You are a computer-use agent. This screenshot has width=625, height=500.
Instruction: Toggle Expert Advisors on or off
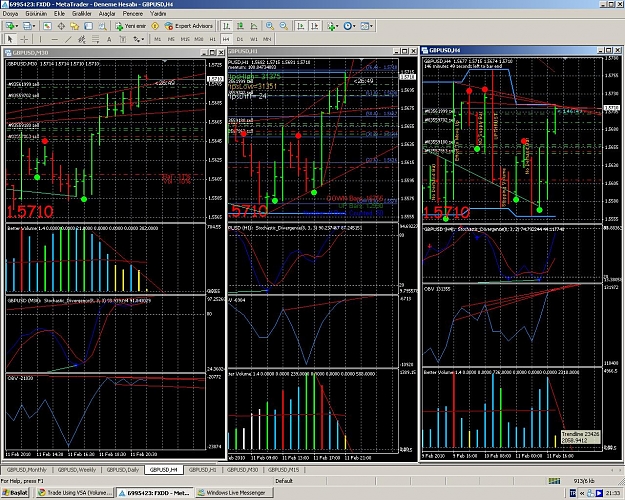pyautogui.click(x=189, y=26)
